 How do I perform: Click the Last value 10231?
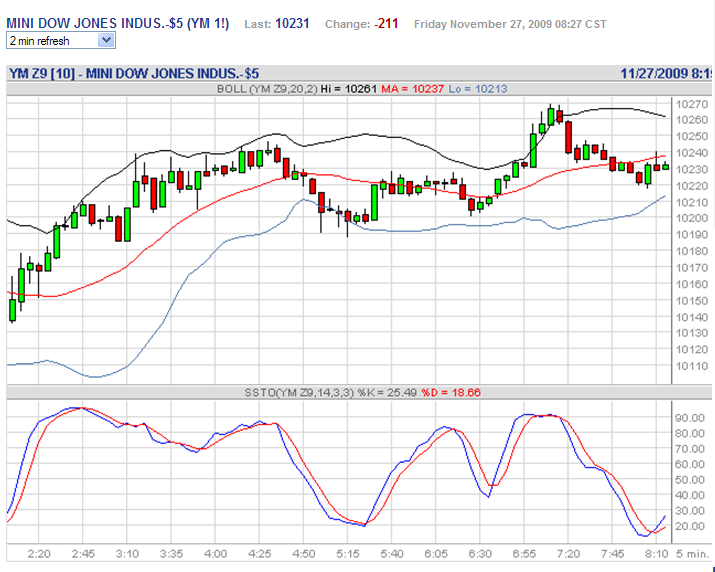292,24
